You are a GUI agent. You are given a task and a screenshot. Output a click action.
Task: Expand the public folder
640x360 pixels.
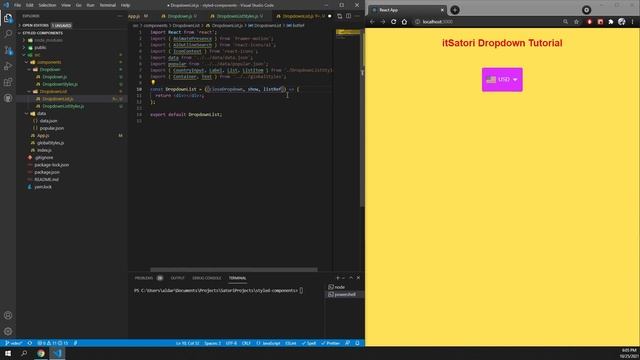pos(40,47)
